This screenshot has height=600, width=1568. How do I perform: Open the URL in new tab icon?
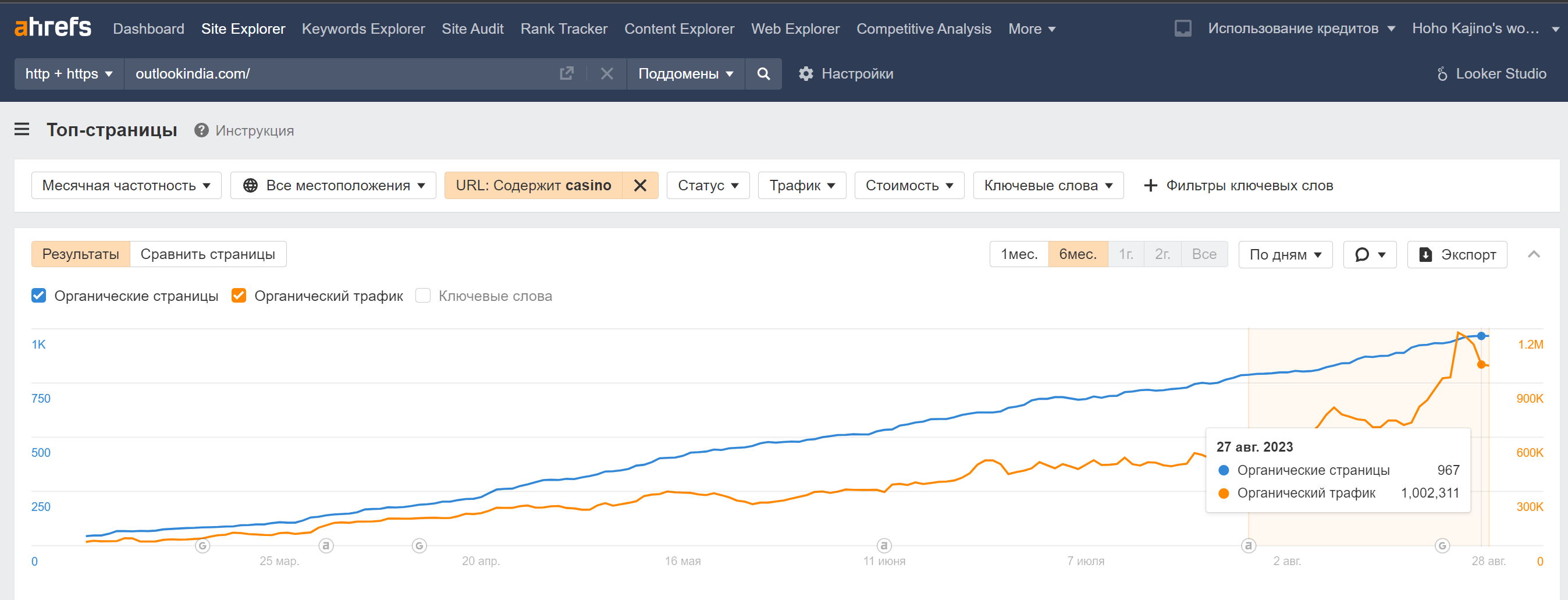tap(566, 74)
